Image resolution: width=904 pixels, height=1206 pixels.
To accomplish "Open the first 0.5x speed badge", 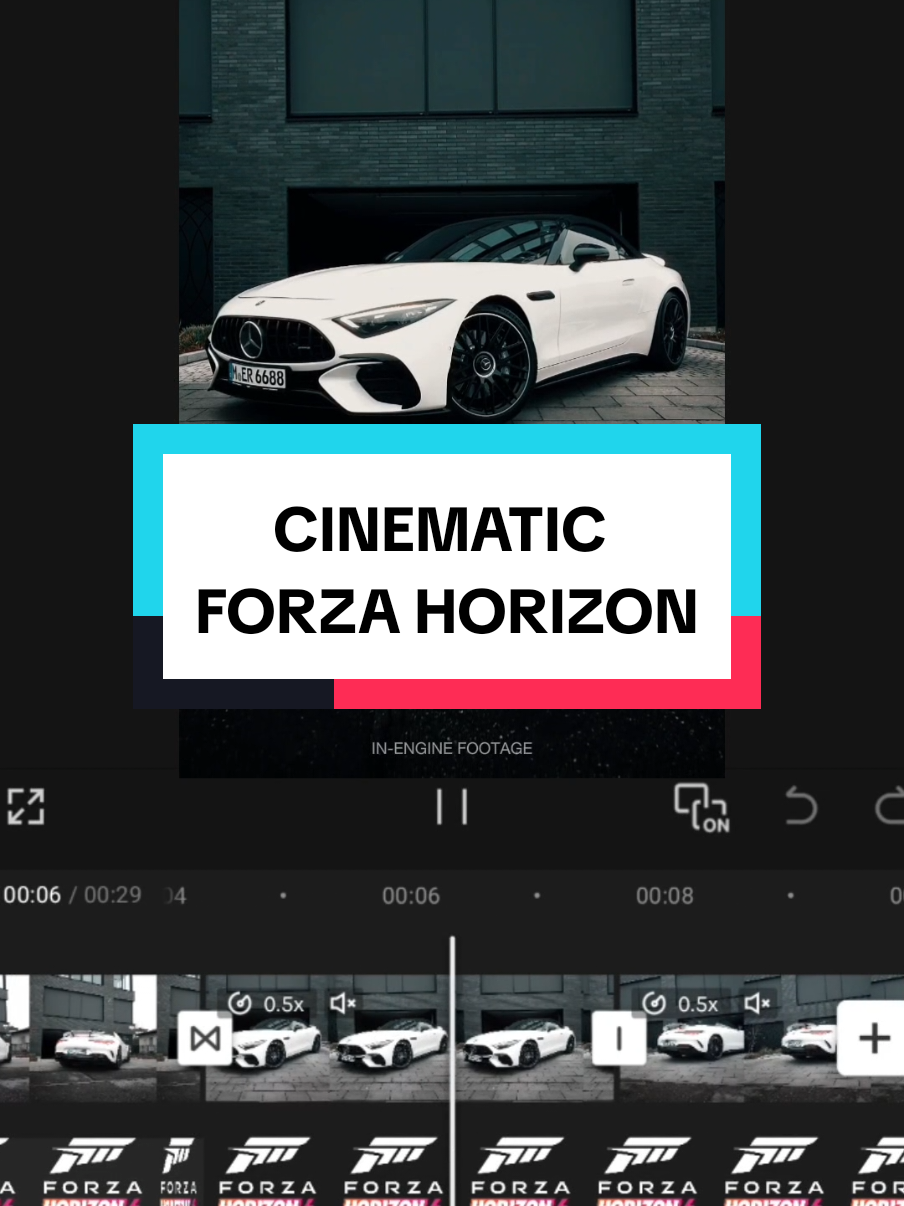I will tap(267, 1003).
